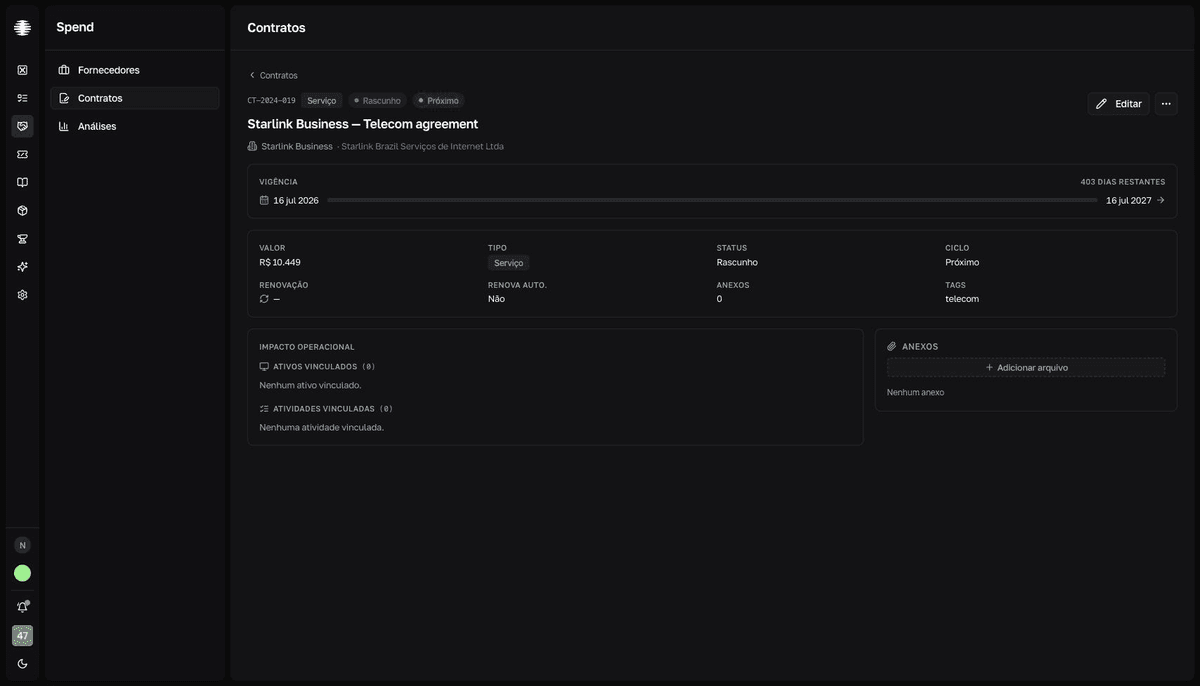The image size is (1200, 686).
Task: Open the sparkles AI icon in left rail
Action: point(22,267)
